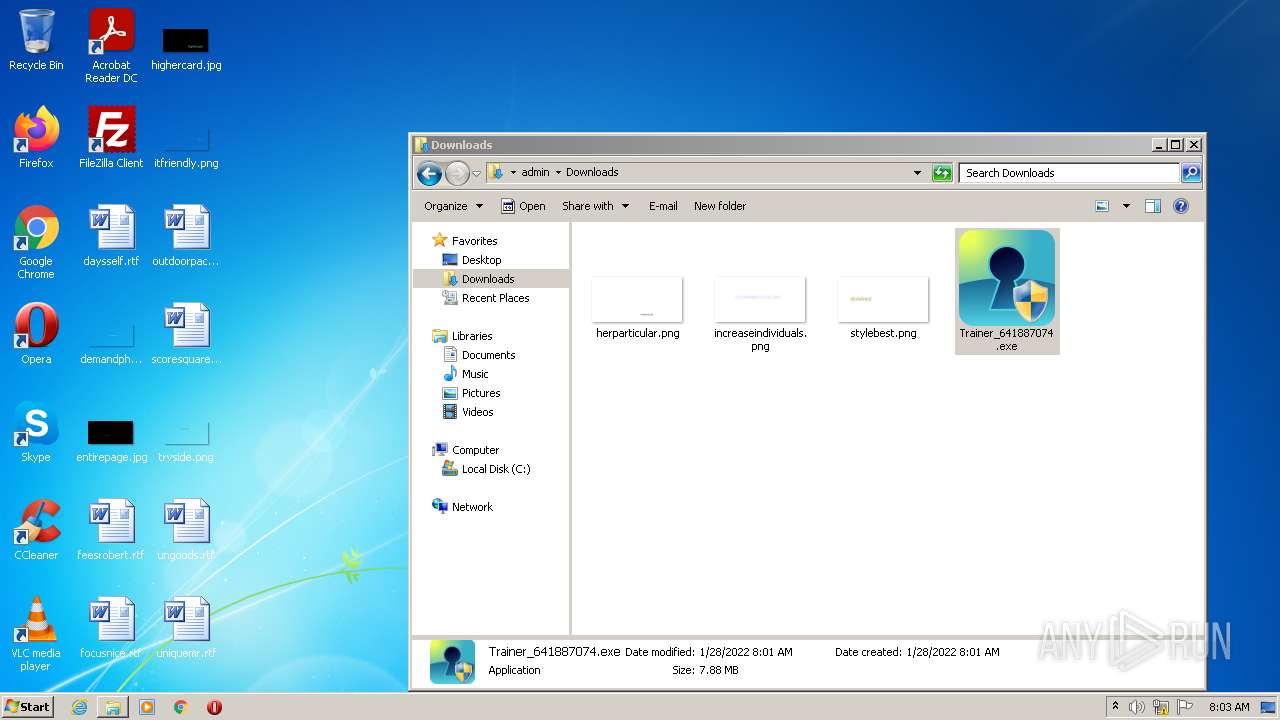Viewport: 1280px width, 720px height.
Task: Select Desktop under Favorites
Action: click(481, 260)
